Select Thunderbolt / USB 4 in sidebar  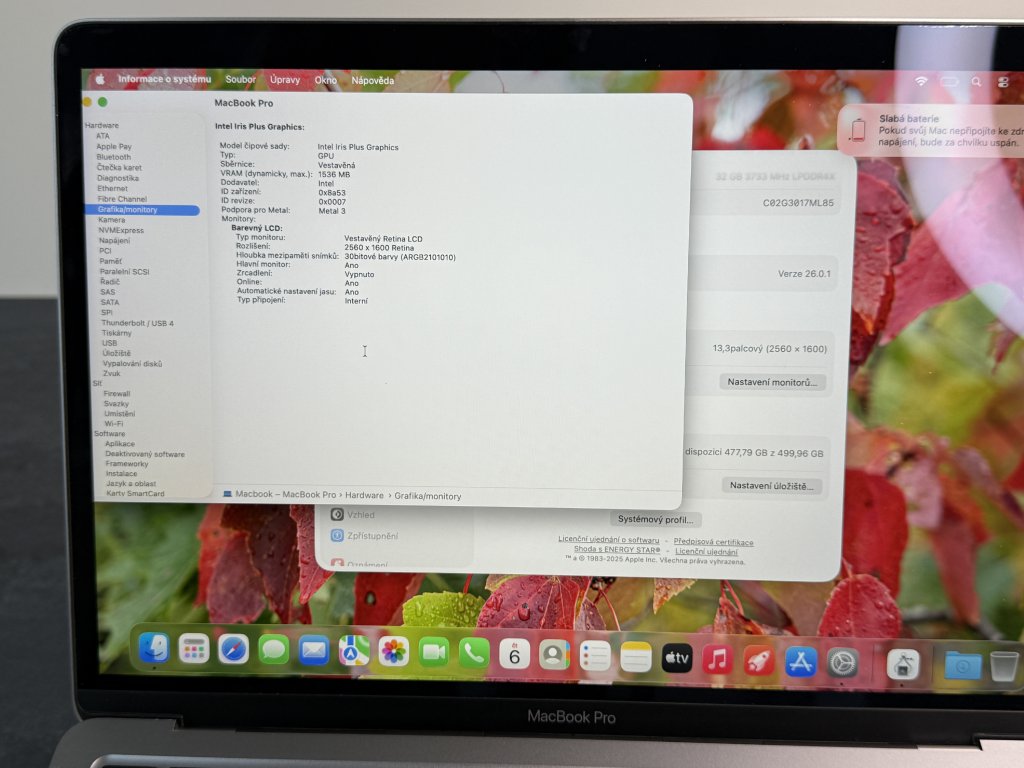click(137, 323)
